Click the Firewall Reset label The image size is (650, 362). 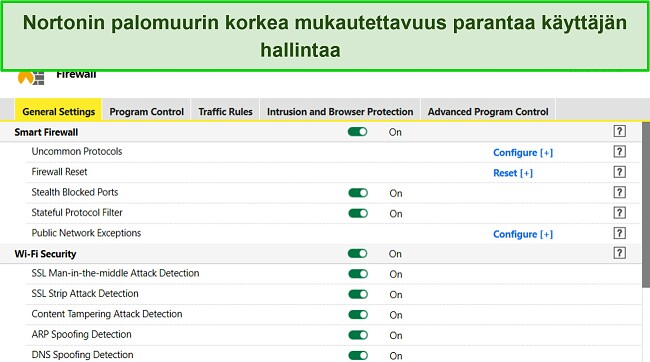(x=59, y=172)
